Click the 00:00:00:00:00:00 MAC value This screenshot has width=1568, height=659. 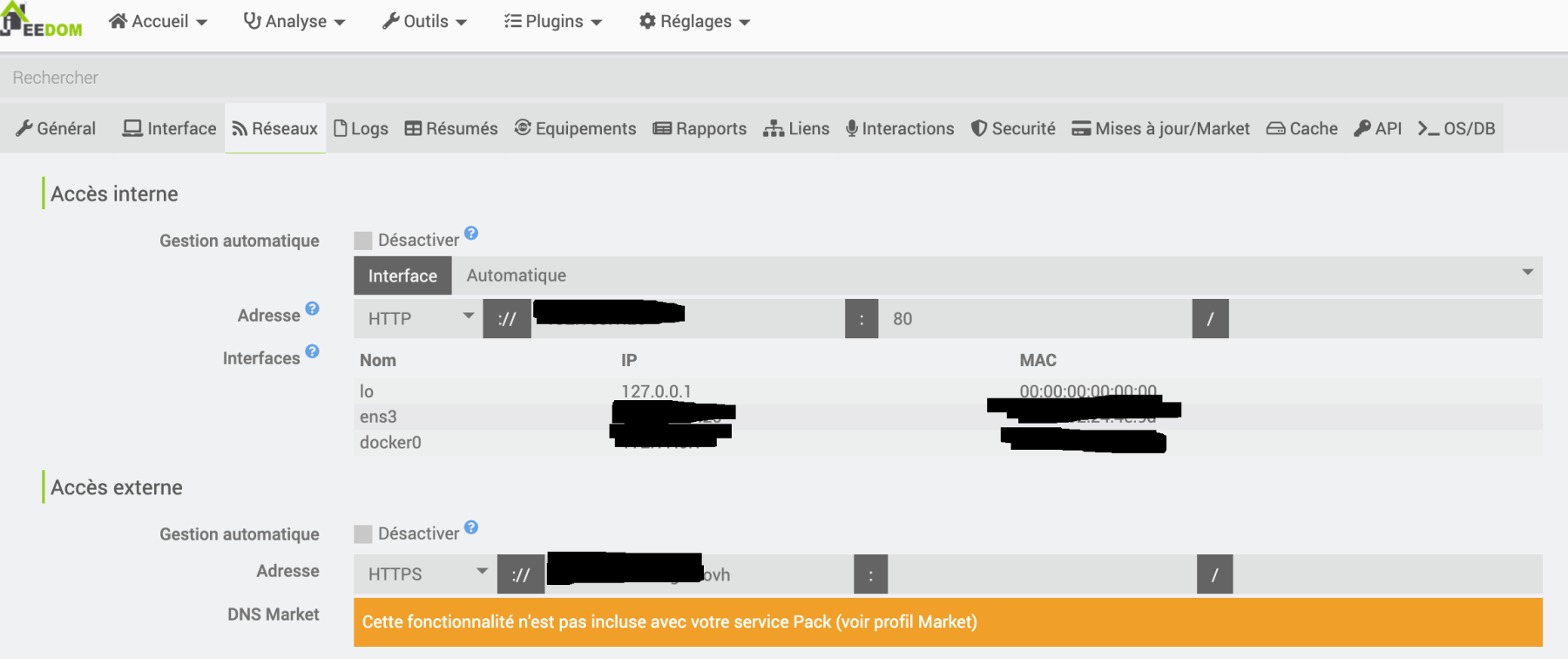(x=1088, y=391)
